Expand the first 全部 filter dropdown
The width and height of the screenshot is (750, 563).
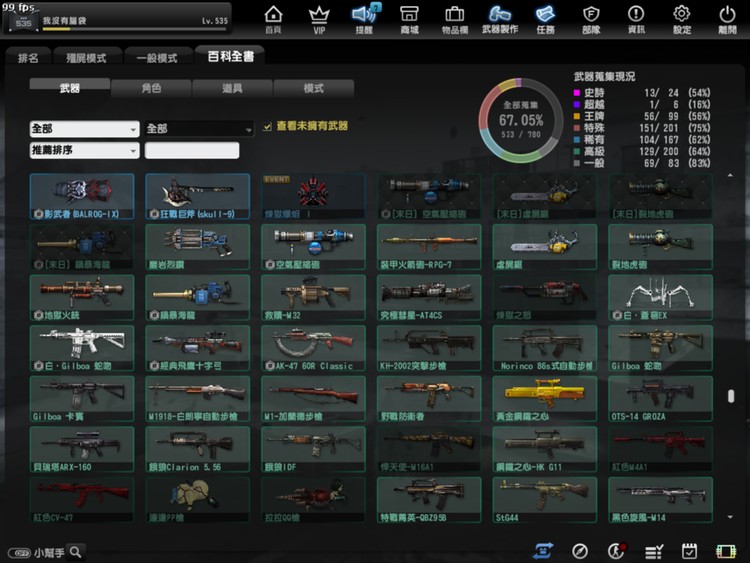[x=84, y=129]
